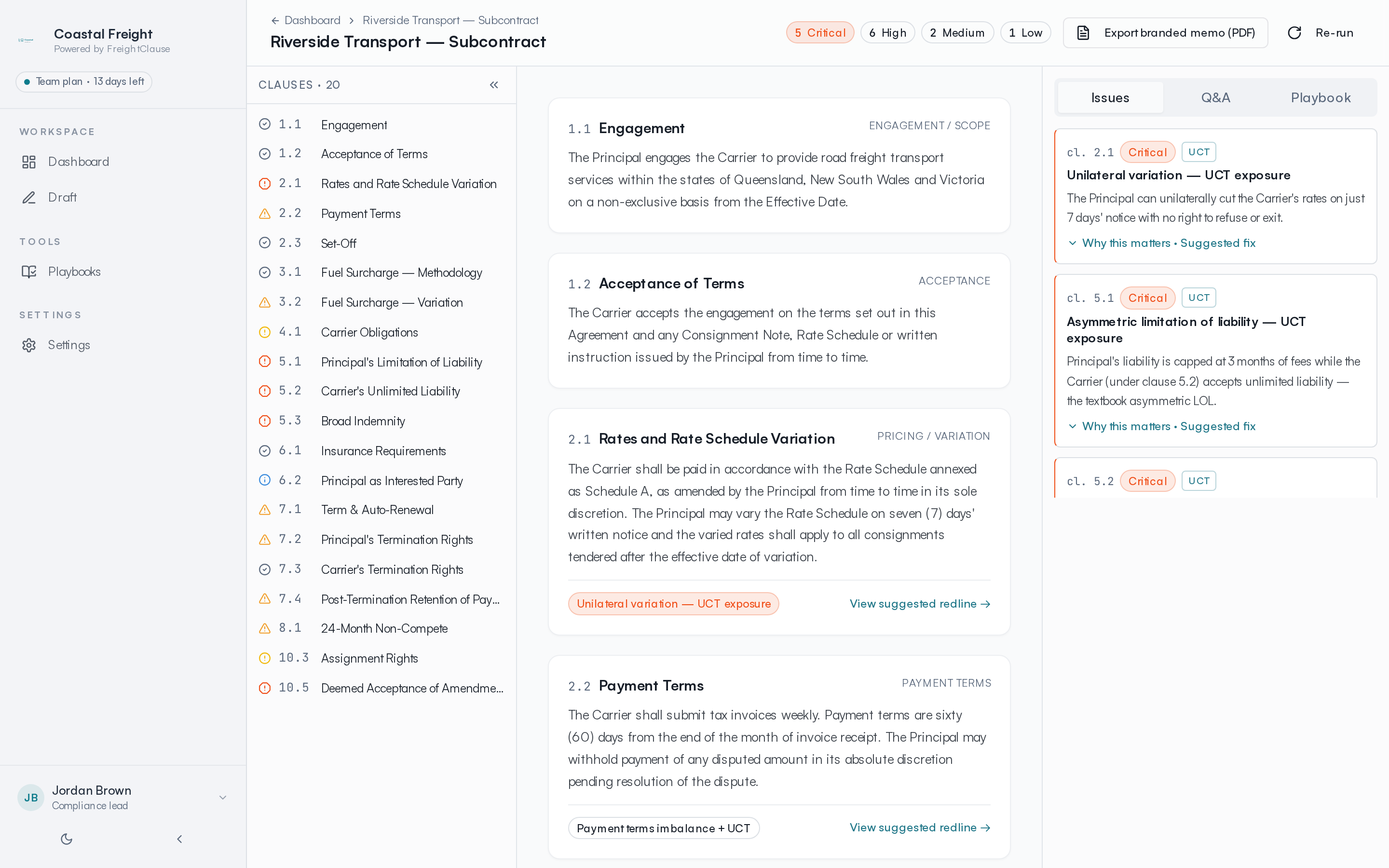Select clause 7.2 Principal's Termination Rights

click(x=381, y=540)
